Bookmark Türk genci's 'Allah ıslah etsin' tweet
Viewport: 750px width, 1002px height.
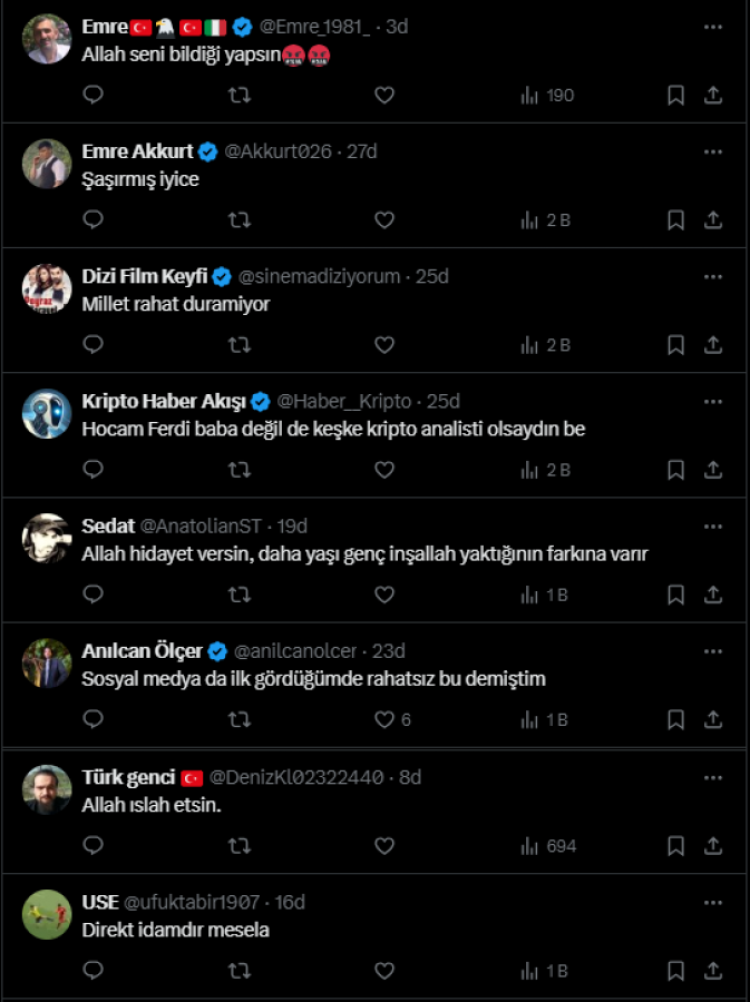point(676,846)
